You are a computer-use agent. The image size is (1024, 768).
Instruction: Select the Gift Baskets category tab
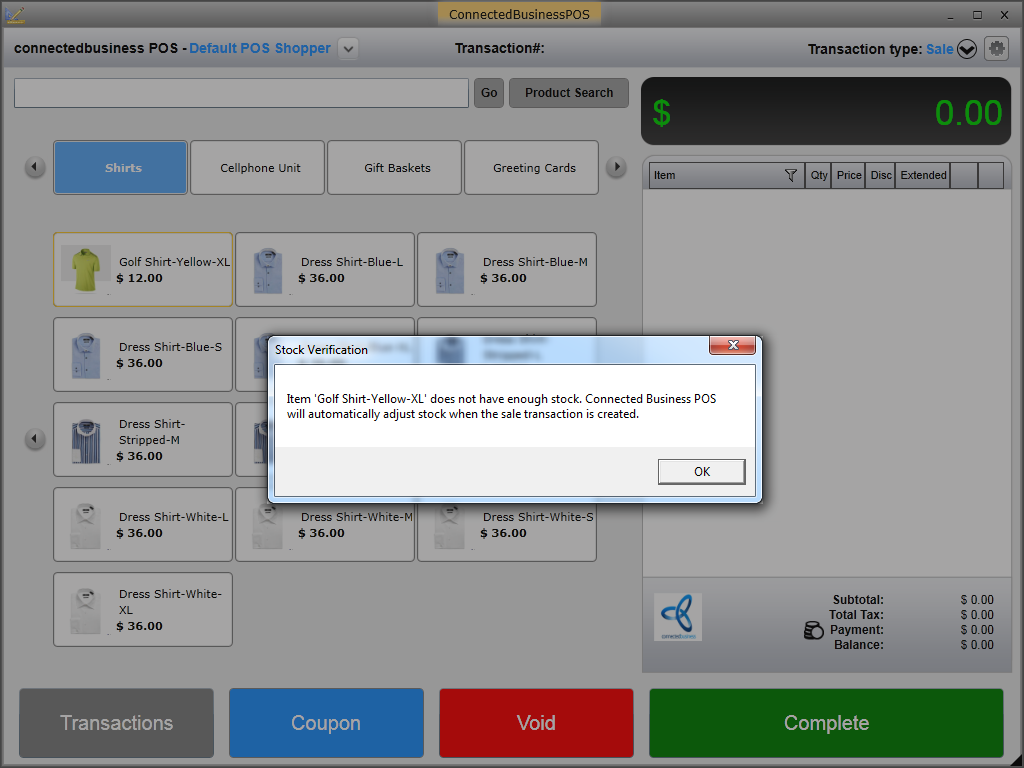pyautogui.click(x=394, y=168)
